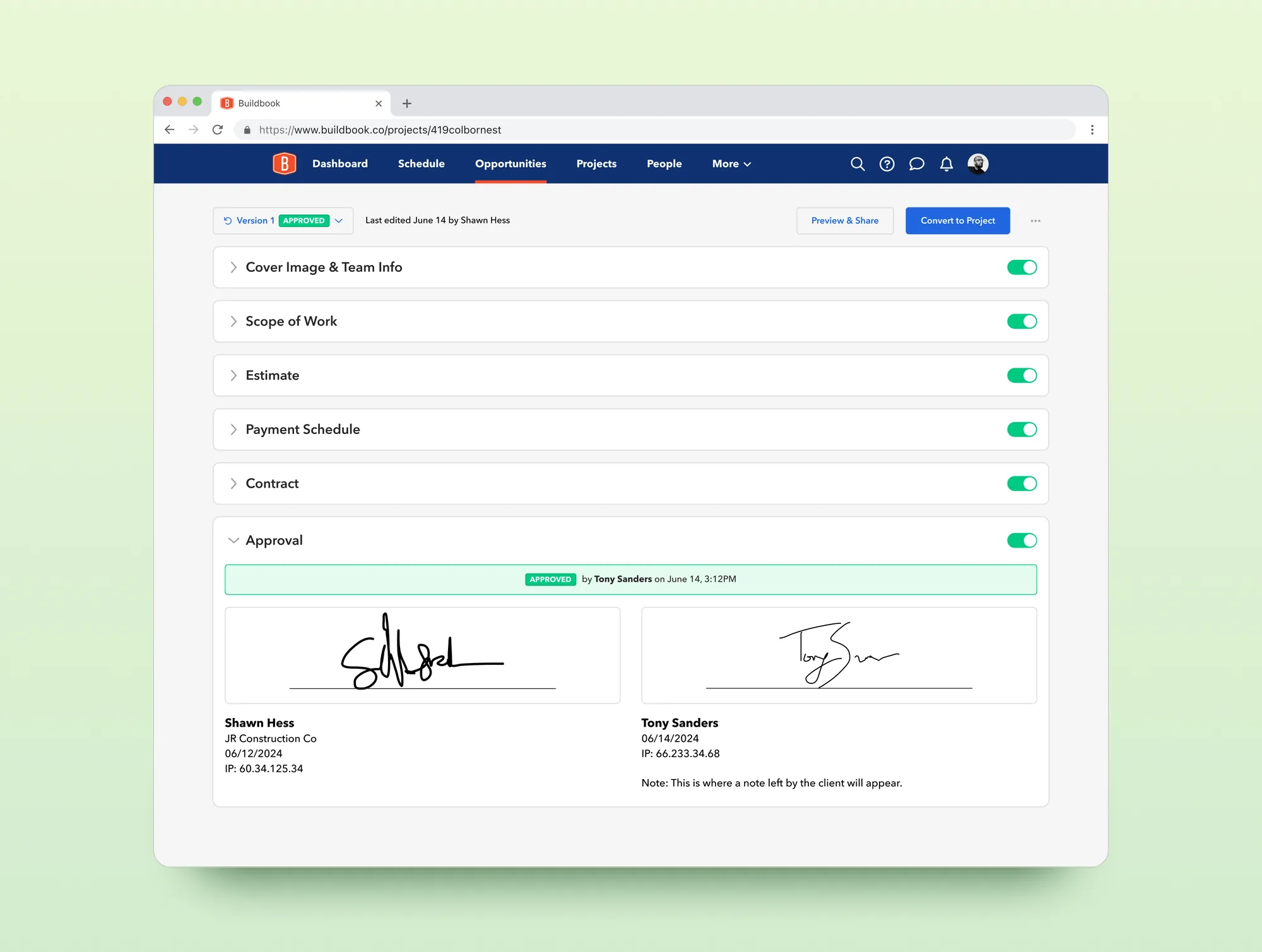This screenshot has width=1262, height=952.
Task: Open the notifications bell
Action: pos(946,164)
